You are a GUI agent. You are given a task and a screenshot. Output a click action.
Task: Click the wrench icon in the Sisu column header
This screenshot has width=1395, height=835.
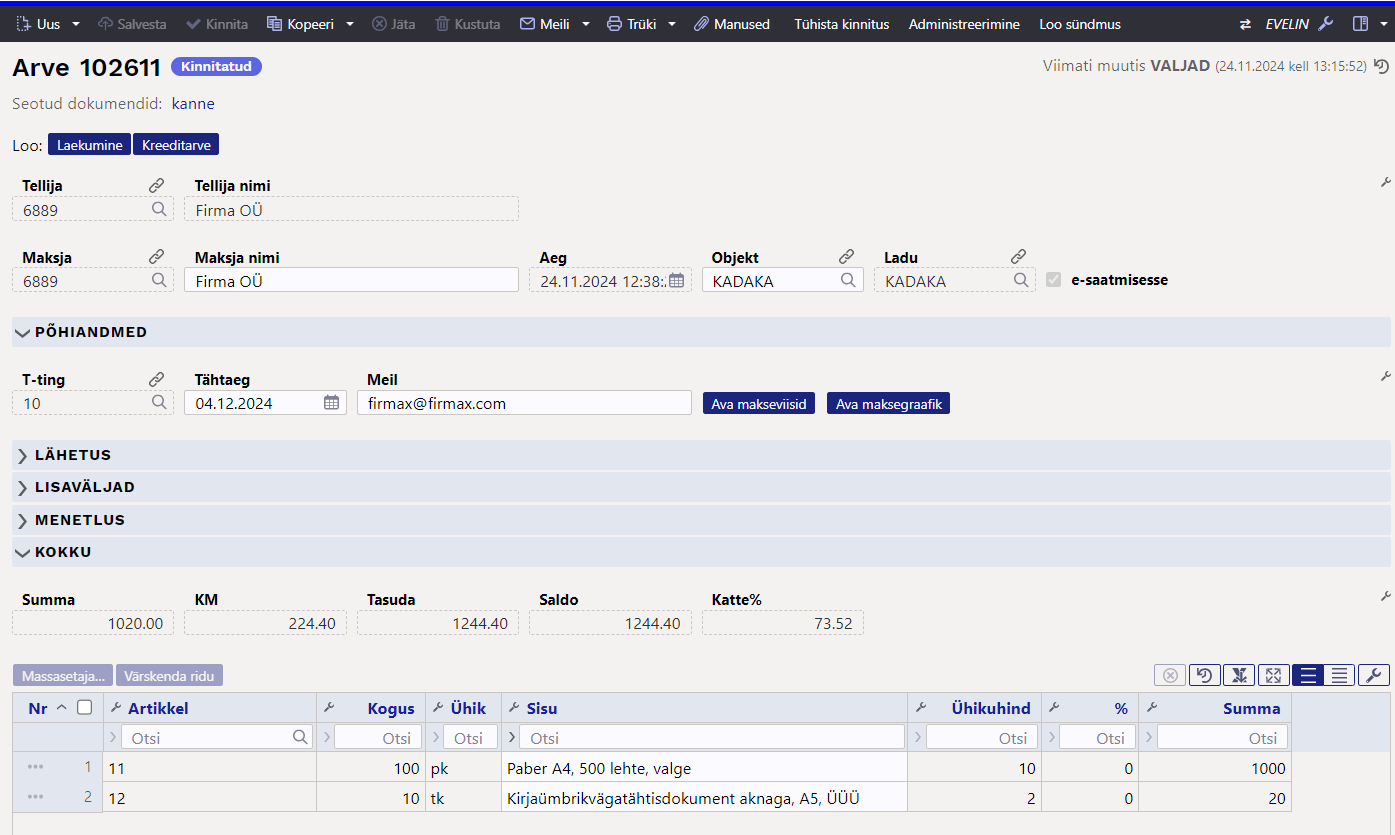click(514, 707)
